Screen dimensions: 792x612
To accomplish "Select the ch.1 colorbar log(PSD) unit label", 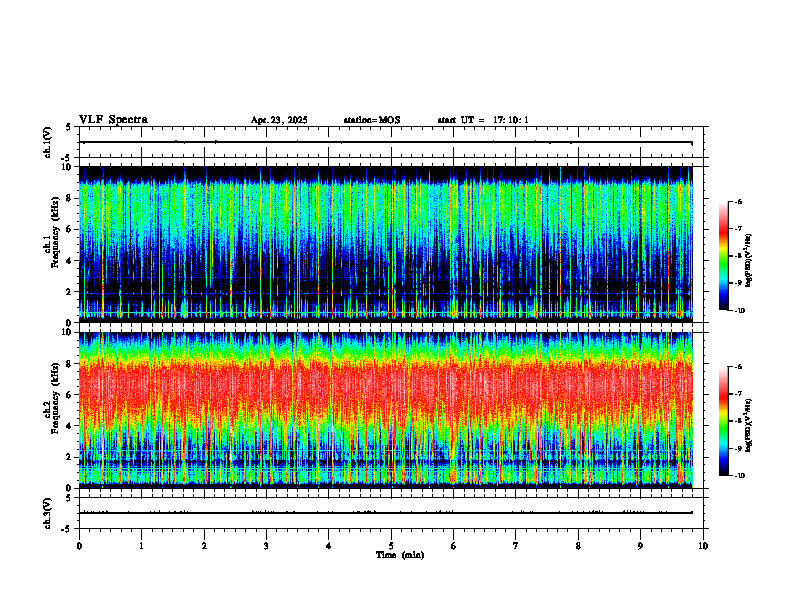I will click(749, 260).
